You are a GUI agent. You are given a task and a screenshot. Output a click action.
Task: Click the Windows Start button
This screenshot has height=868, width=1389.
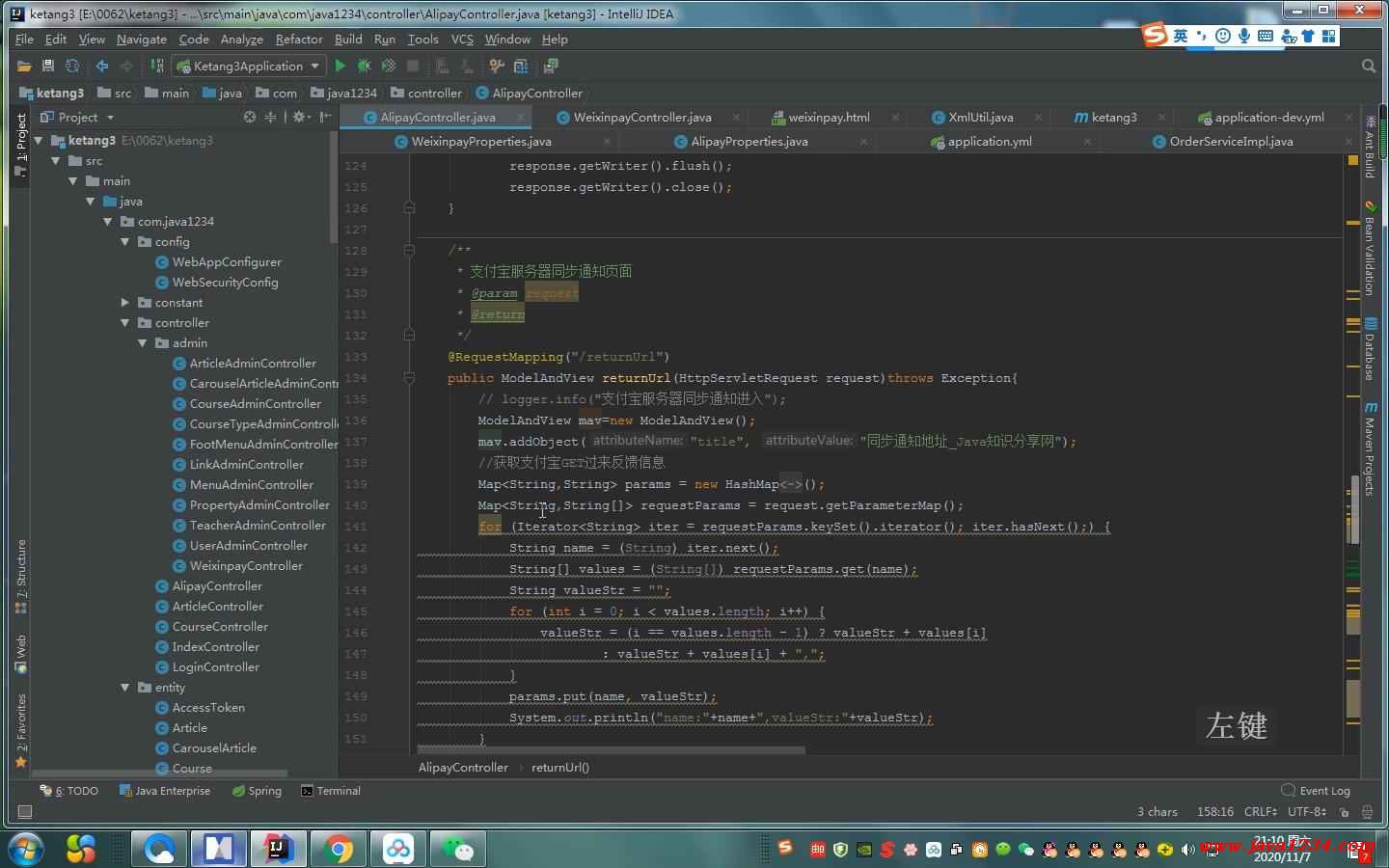coord(26,849)
